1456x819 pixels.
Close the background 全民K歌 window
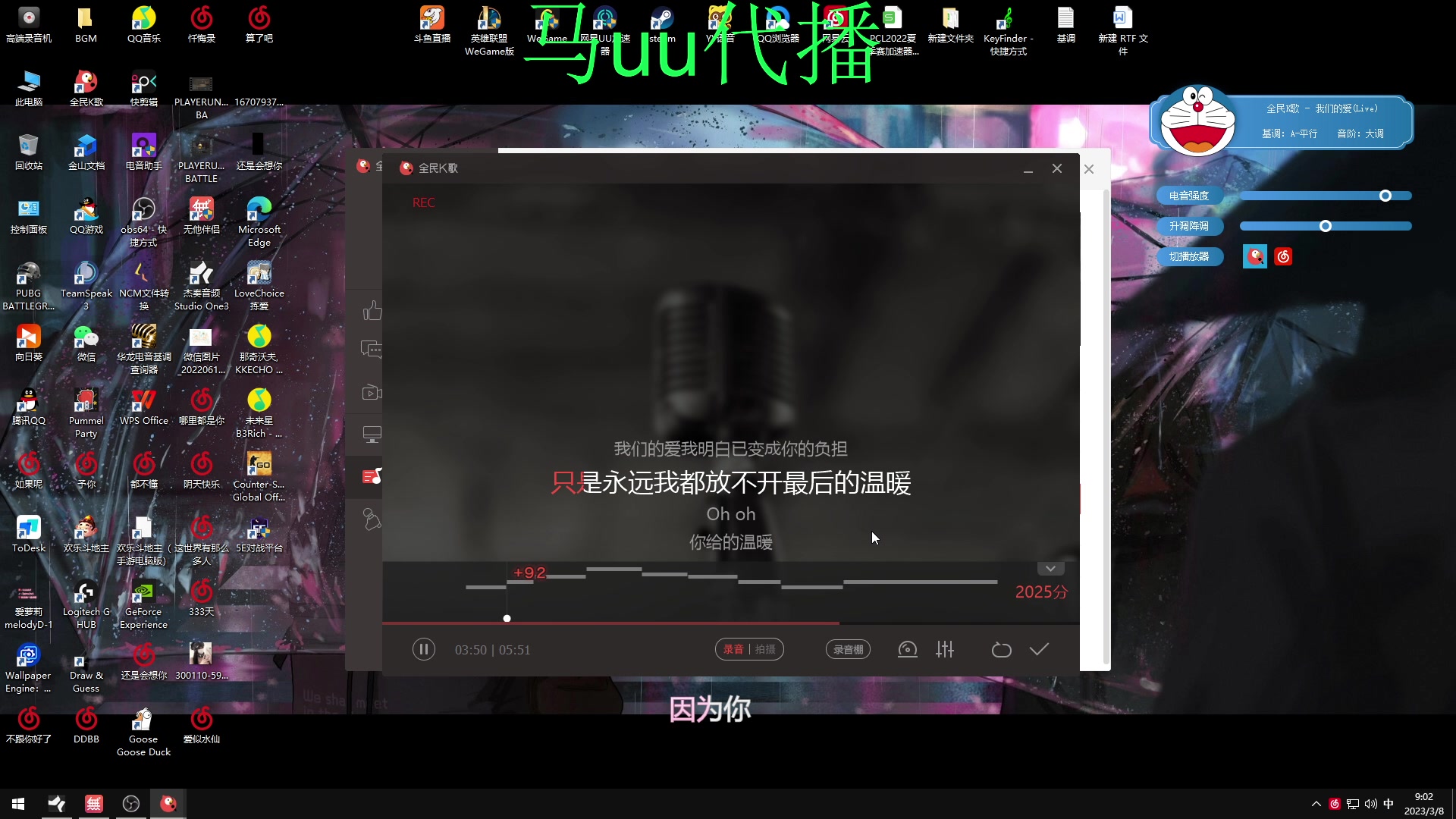click(x=1089, y=169)
